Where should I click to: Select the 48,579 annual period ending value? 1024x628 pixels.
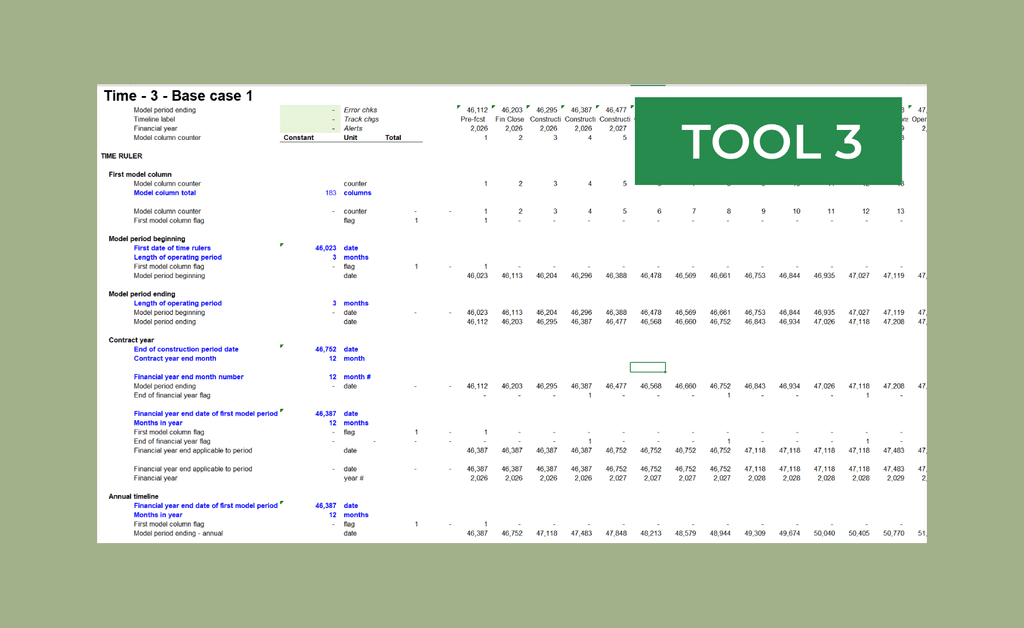click(685, 533)
